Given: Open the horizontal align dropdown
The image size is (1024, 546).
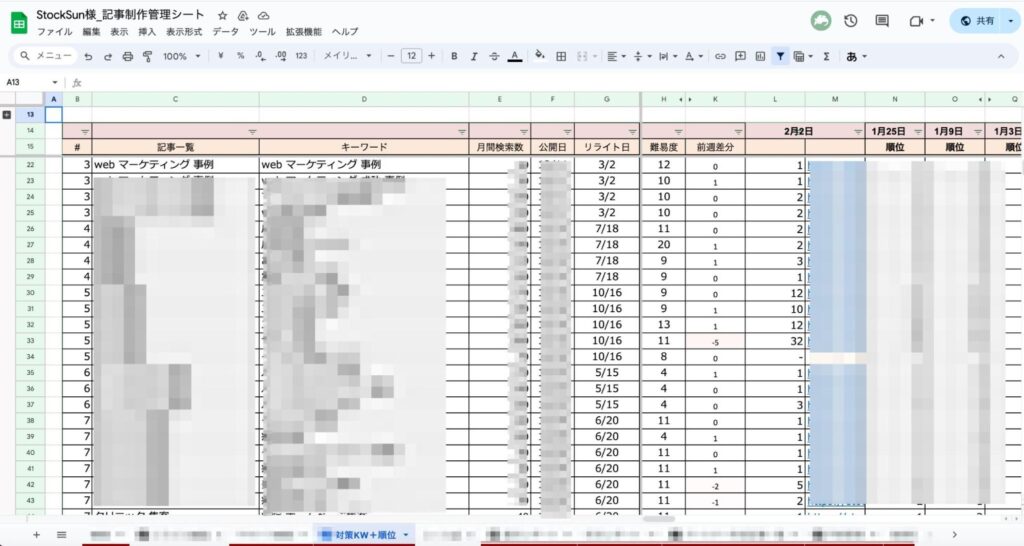Looking at the screenshot, I should pos(616,56).
